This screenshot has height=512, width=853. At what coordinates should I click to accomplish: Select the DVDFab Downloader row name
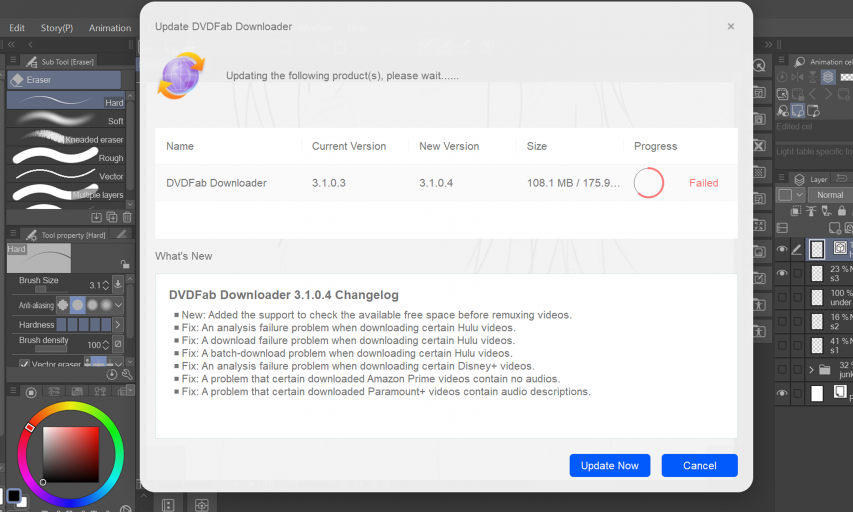216,183
